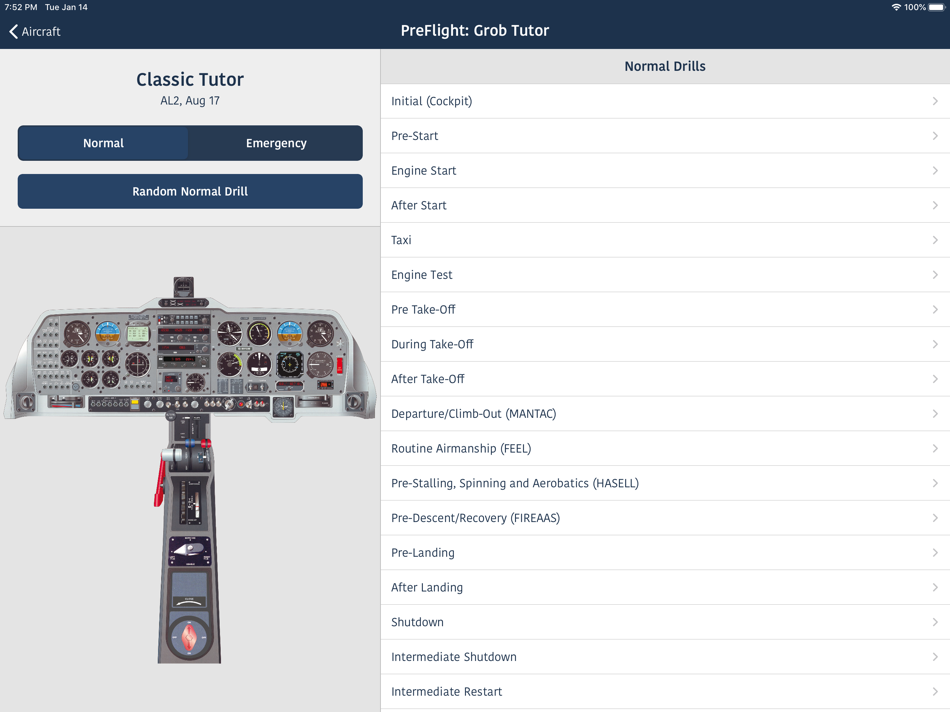
Task: Tap chevron on Engine Start row
Action: (x=935, y=171)
